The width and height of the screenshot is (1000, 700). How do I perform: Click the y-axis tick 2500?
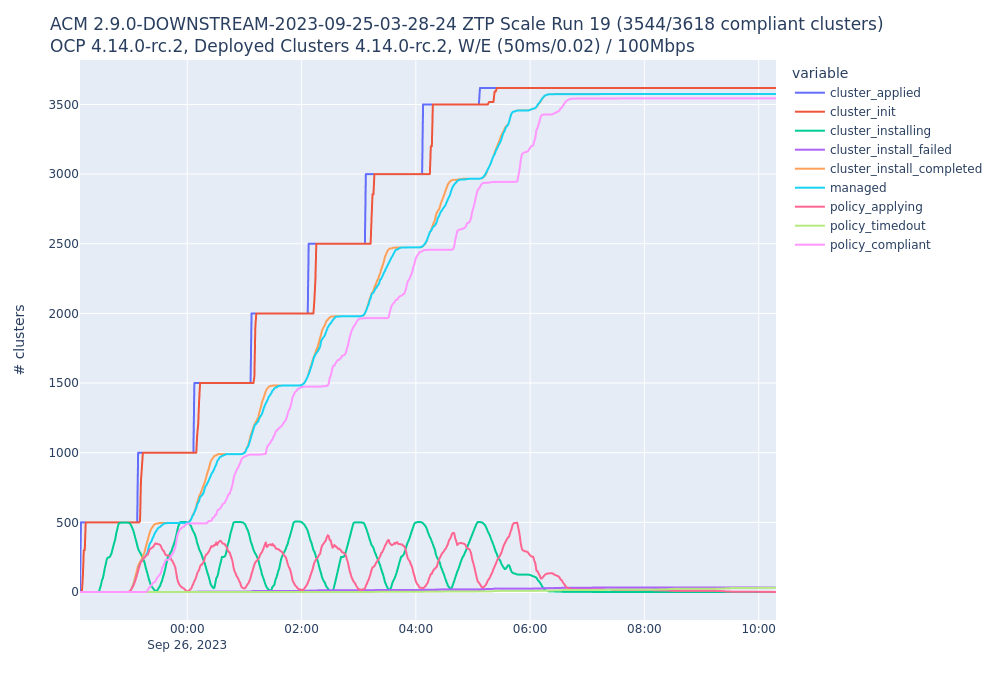click(x=64, y=244)
